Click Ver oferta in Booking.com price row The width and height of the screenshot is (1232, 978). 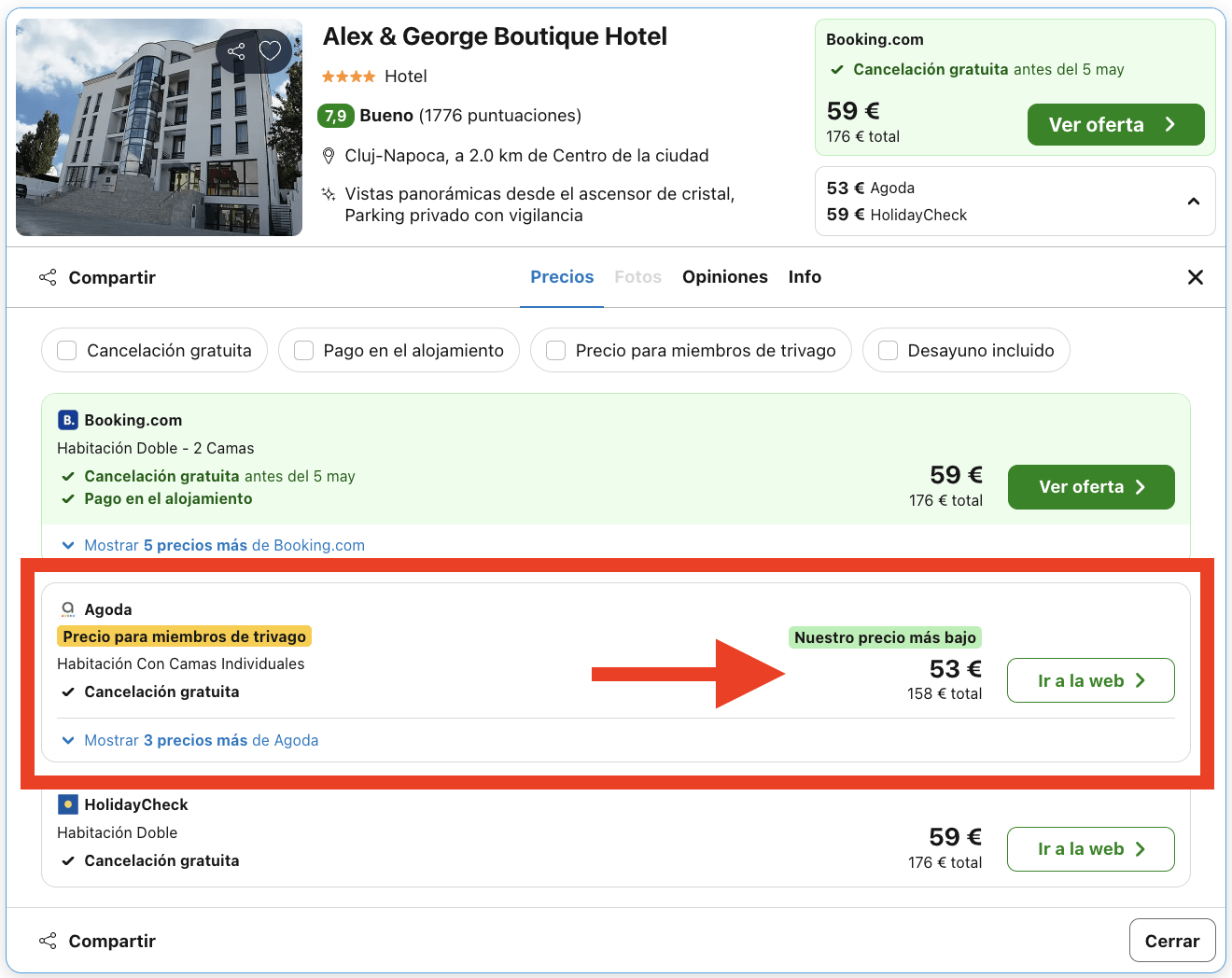point(1091,487)
